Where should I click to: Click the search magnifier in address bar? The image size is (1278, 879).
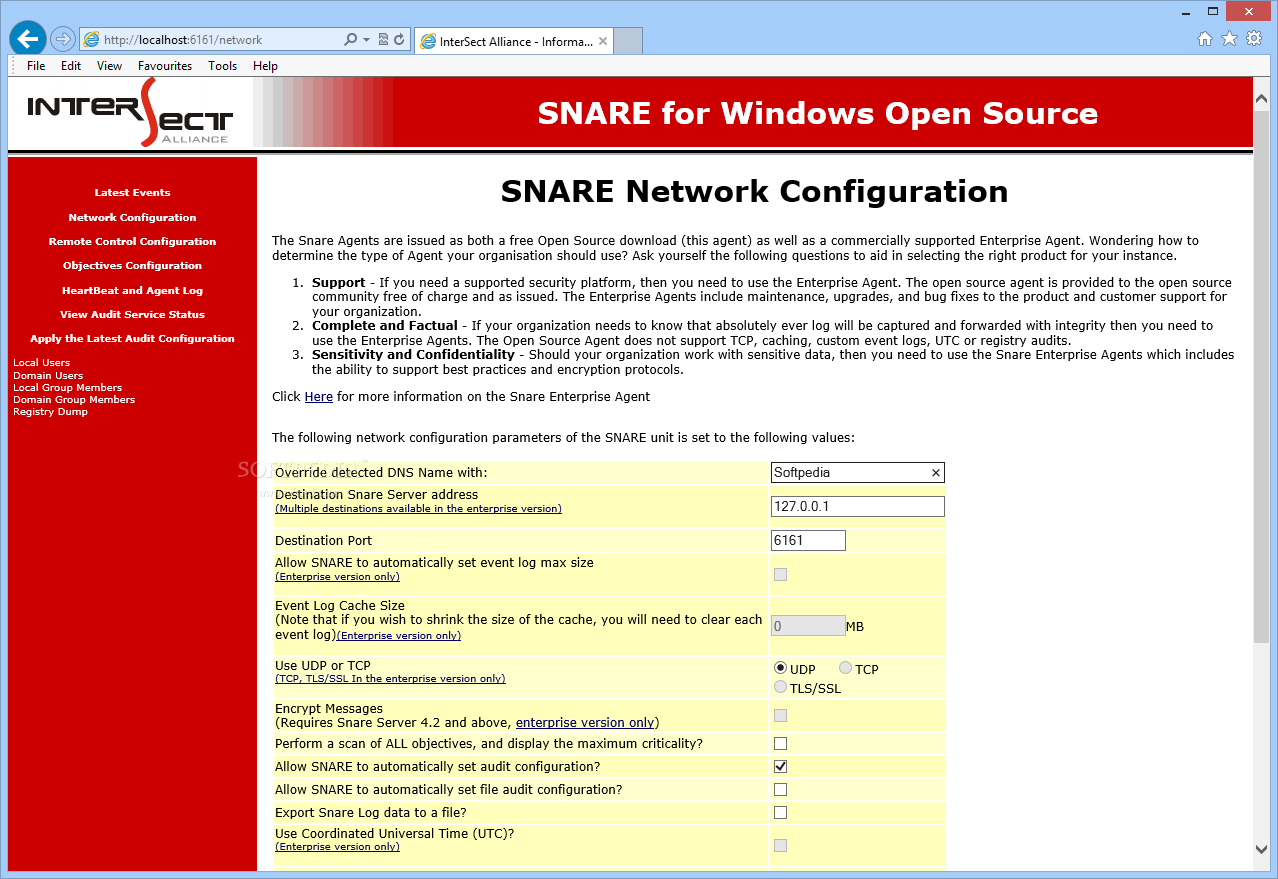tap(350, 40)
